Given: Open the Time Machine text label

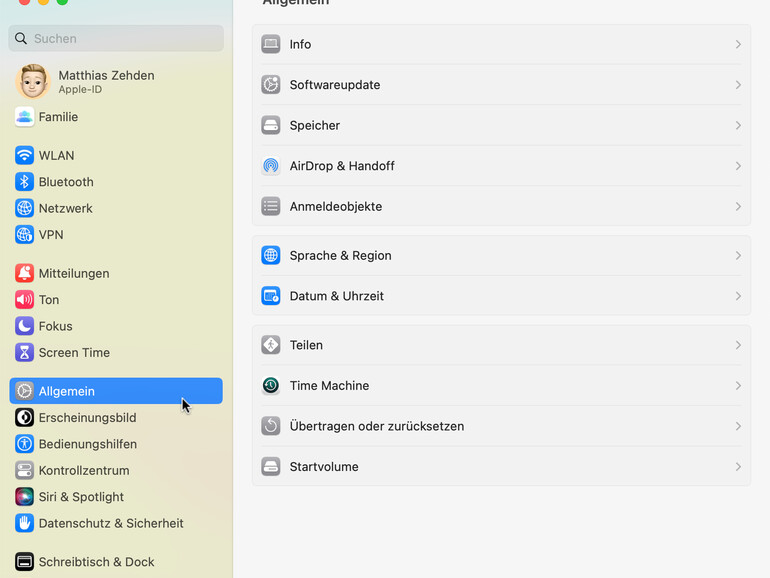Looking at the screenshot, I should pos(330,385).
